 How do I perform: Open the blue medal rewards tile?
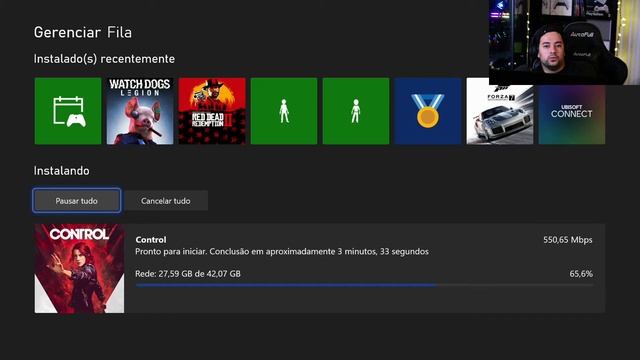[428, 111]
